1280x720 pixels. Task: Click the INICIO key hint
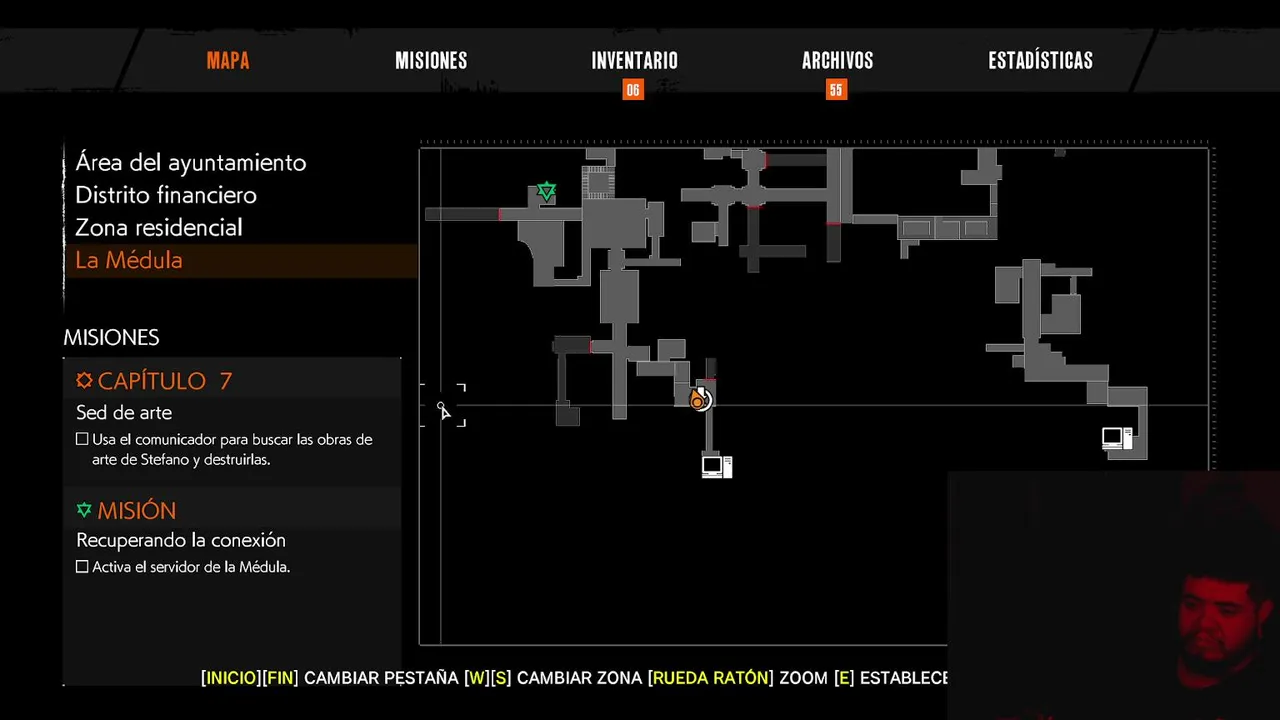[x=230, y=678]
